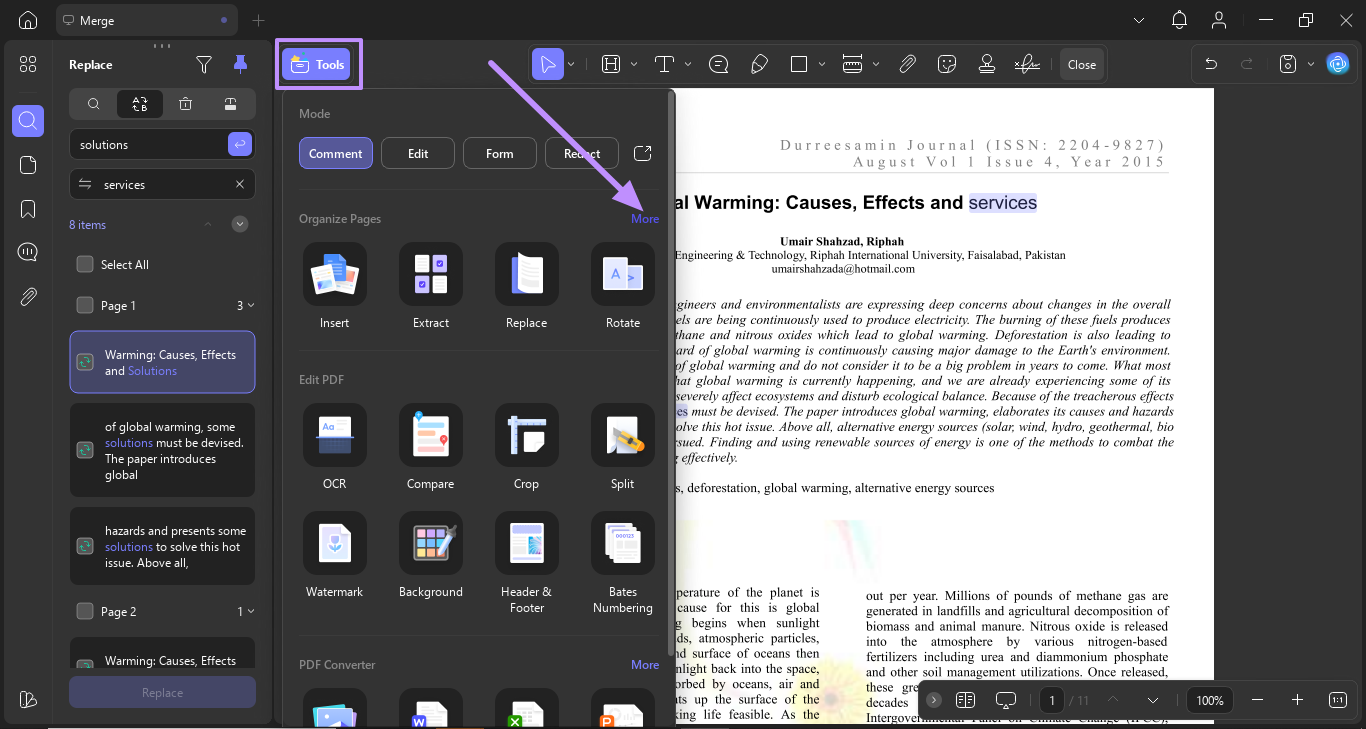The image size is (1366, 729).
Task: Select the Sticky Note comment tool
Action: (718, 63)
